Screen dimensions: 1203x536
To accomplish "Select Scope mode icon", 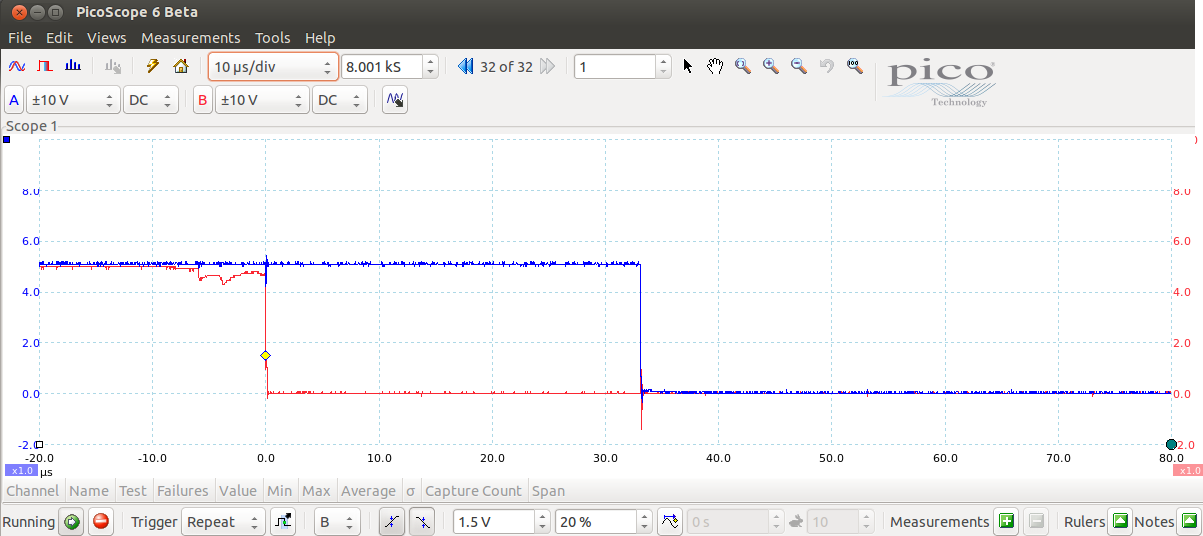I will point(17,67).
